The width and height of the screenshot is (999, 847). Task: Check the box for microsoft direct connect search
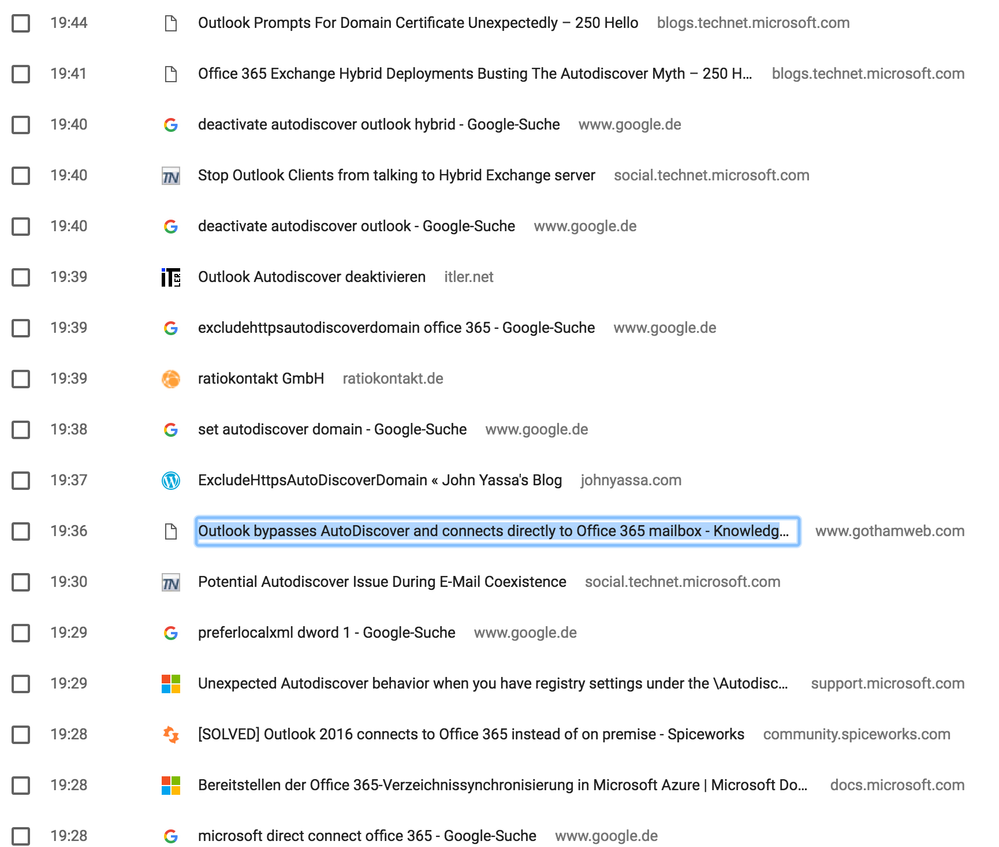tap(21, 836)
